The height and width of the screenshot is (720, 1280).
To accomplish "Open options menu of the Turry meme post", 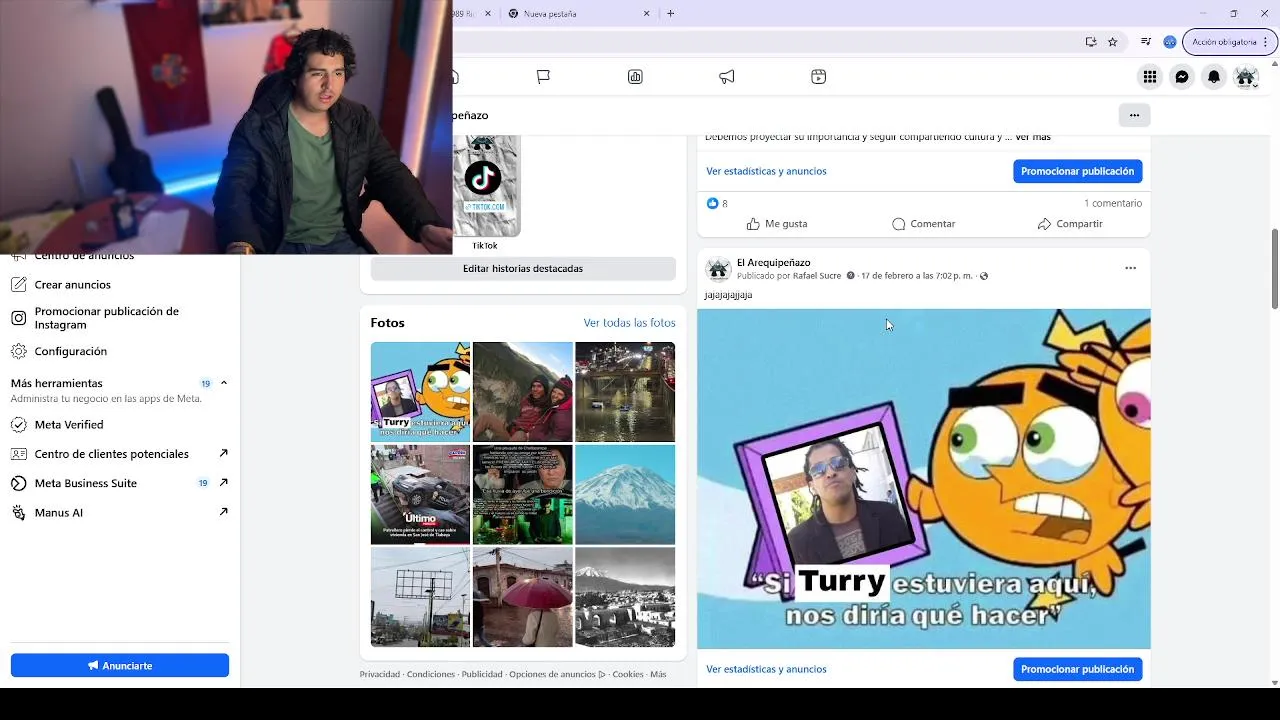I will (x=1130, y=268).
